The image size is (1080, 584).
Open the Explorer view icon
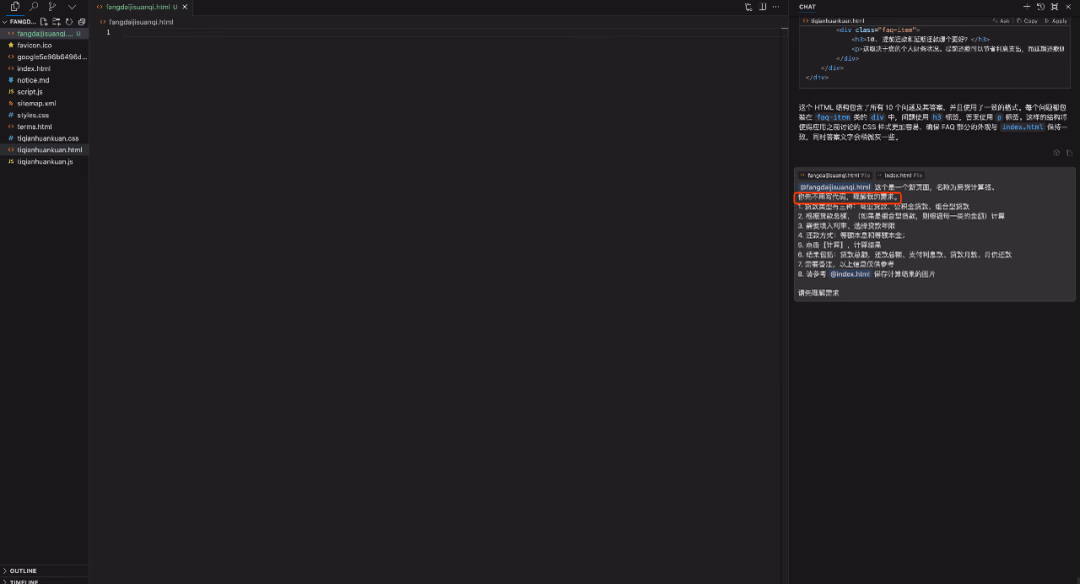[14, 6]
